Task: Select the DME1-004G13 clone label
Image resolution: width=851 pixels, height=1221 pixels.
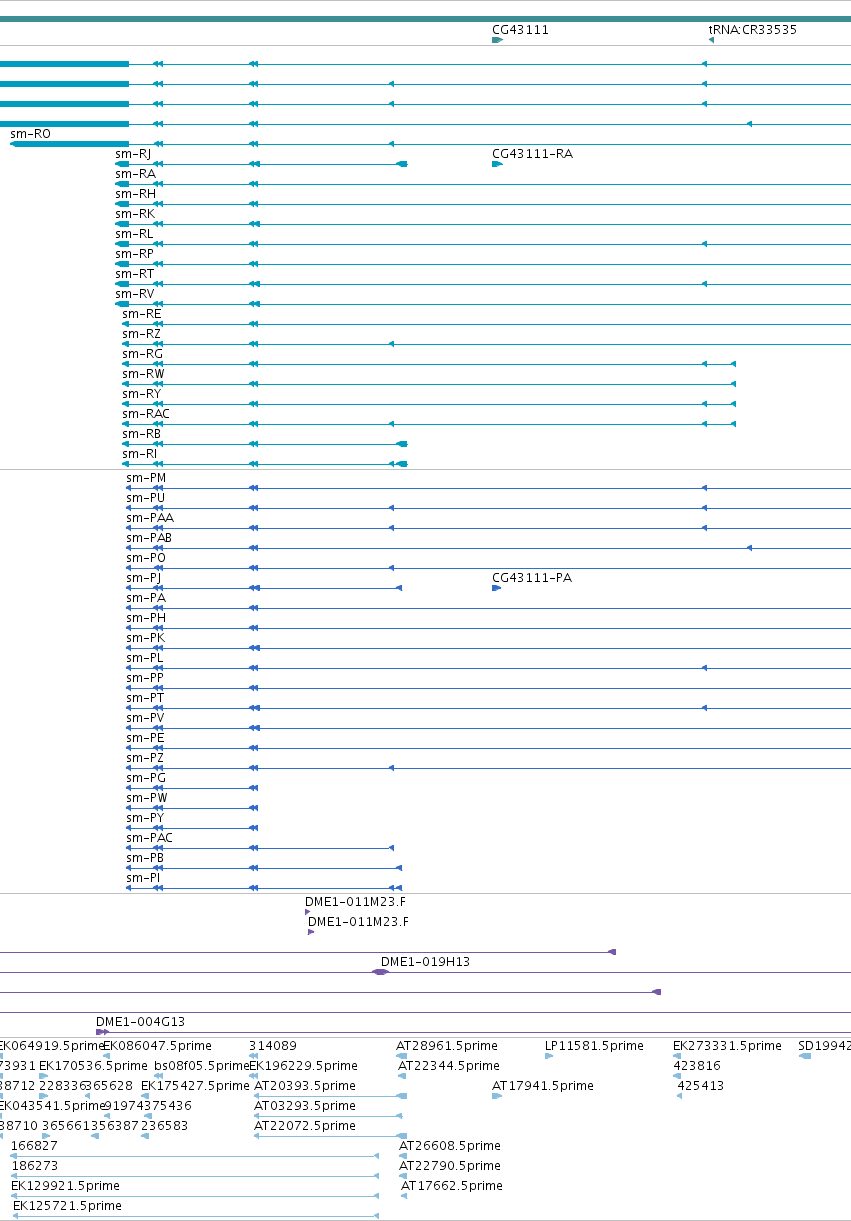Action: click(140, 1022)
